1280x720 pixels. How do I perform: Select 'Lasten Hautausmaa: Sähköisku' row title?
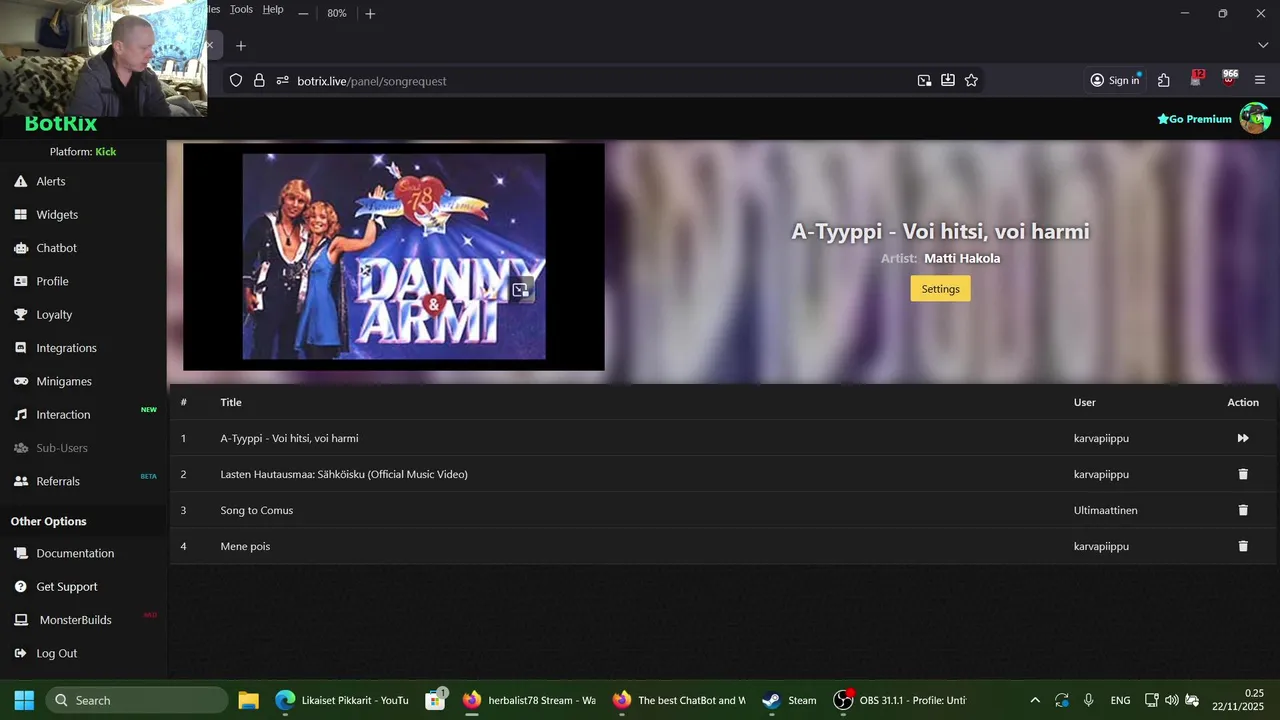344,474
